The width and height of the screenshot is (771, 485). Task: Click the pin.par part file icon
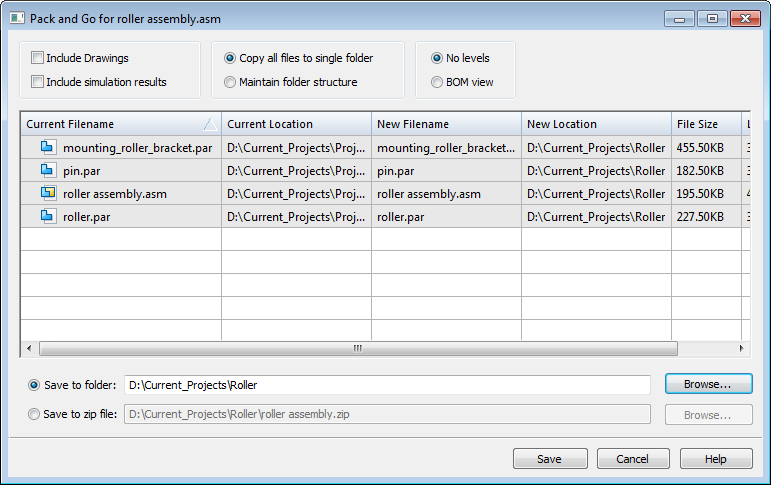coord(47,171)
